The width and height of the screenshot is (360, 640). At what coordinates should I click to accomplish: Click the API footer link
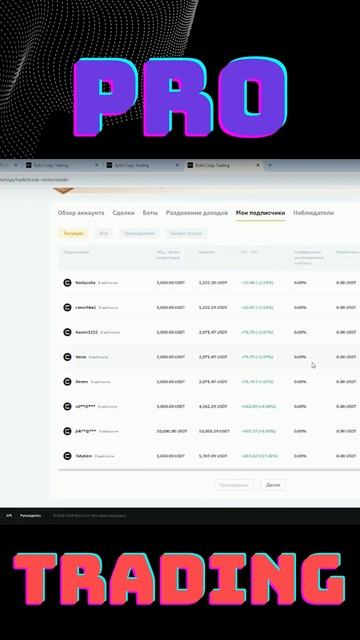[x=9, y=516]
